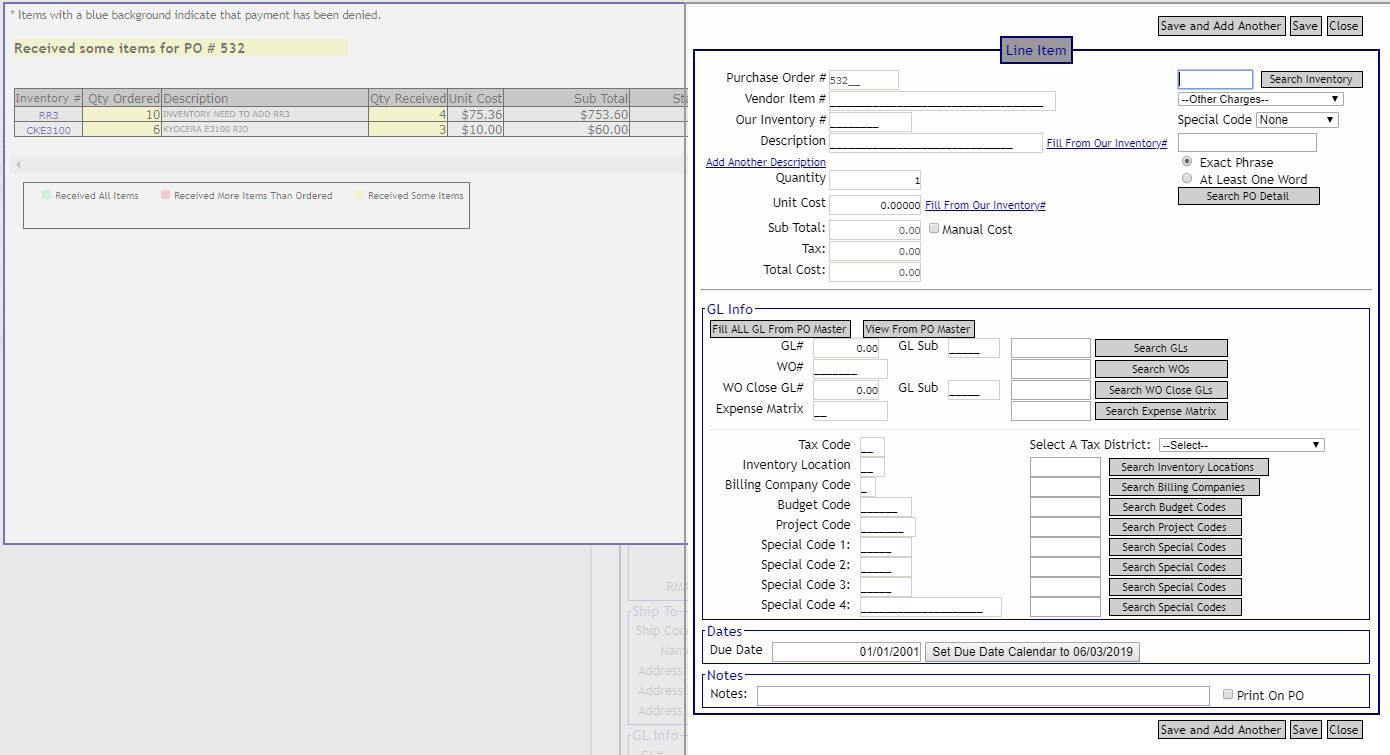Click the Our Inventory # field
Viewport: 1390px width, 755px height.
(870, 122)
